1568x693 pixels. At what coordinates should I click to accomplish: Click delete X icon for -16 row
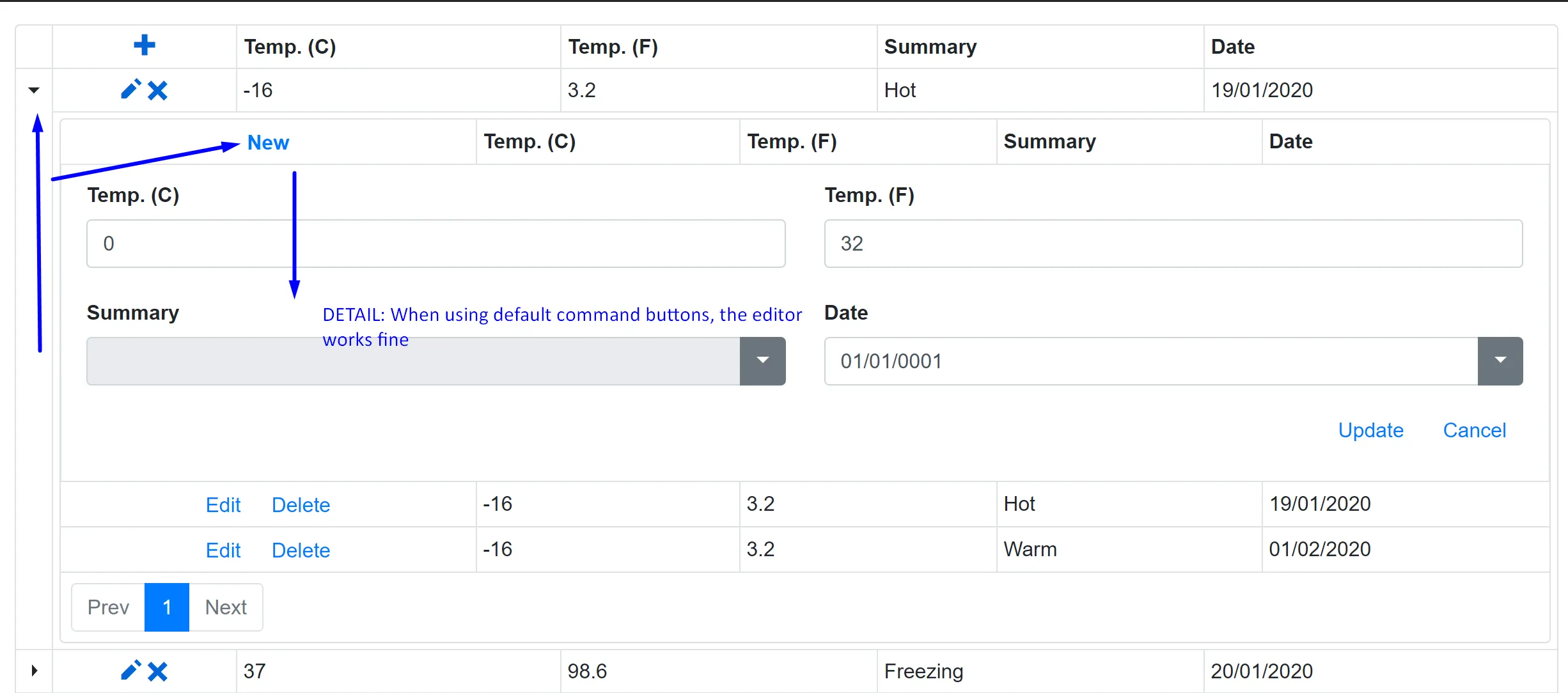[157, 90]
